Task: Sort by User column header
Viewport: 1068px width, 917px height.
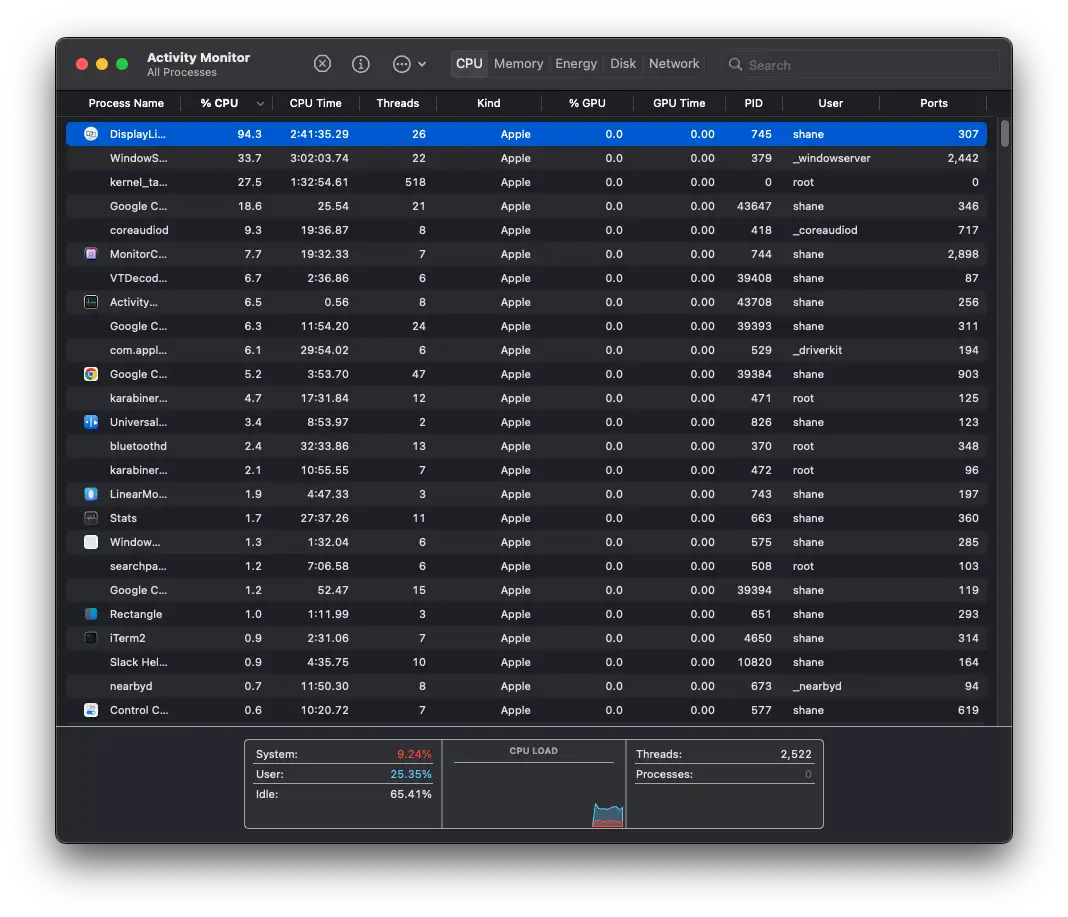Action: [830, 103]
